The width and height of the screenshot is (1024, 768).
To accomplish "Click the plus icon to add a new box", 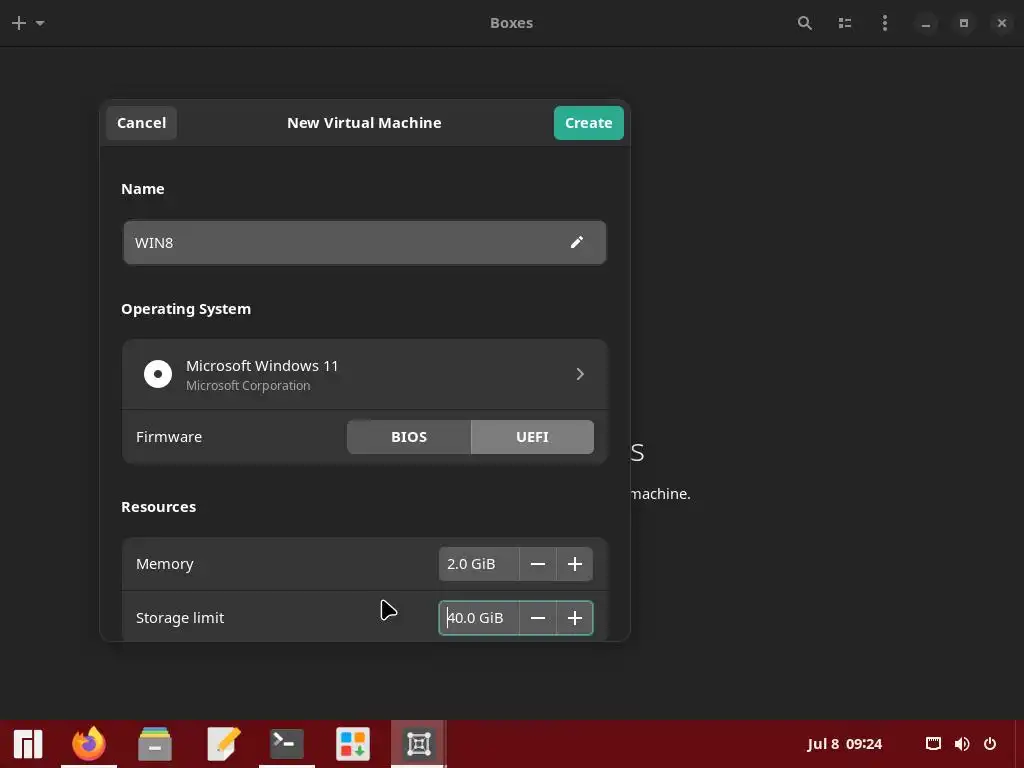I will click(x=19, y=23).
